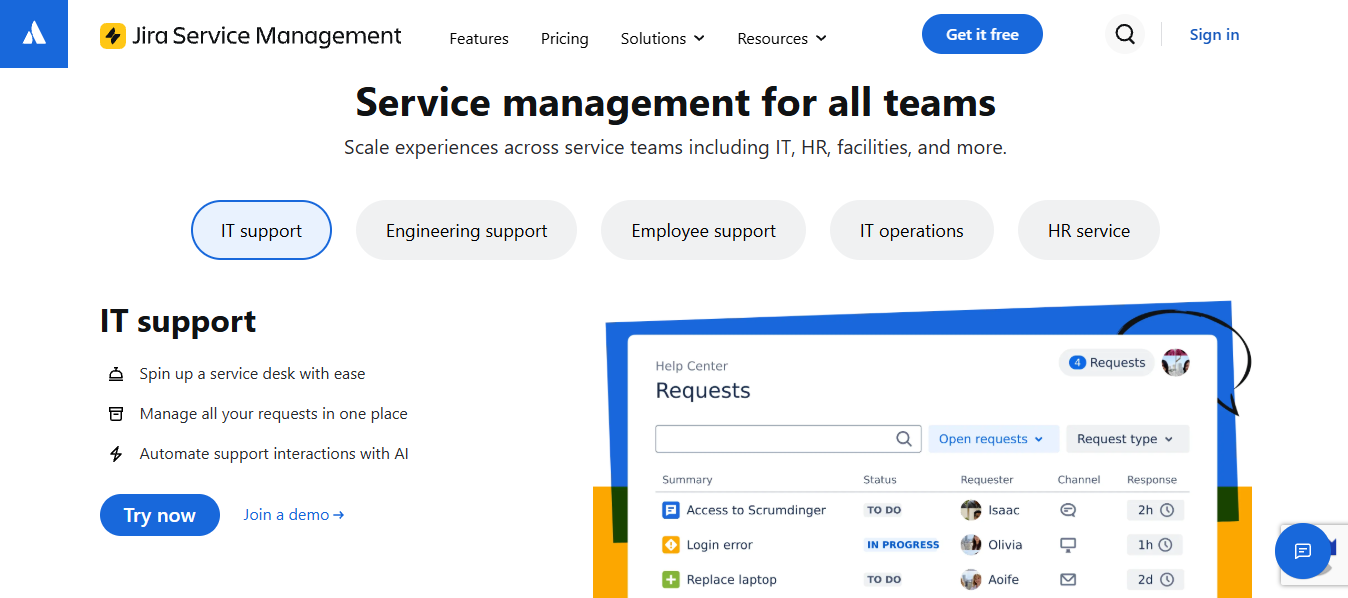Viewport: 1348px width, 598px height.
Task: Click Isaac's avatar in the requester column
Action: 971,510
